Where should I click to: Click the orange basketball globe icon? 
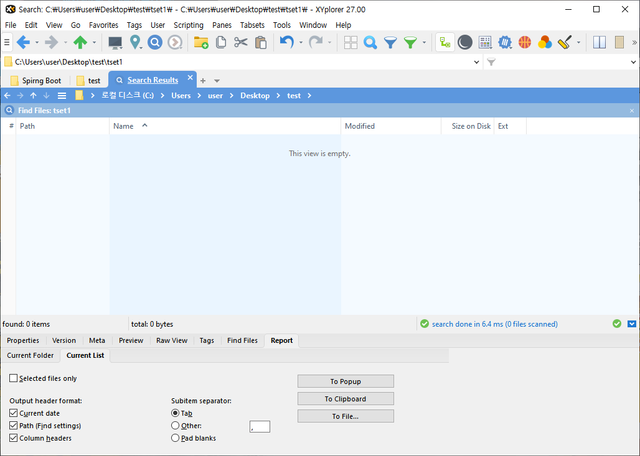click(x=525, y=42)
